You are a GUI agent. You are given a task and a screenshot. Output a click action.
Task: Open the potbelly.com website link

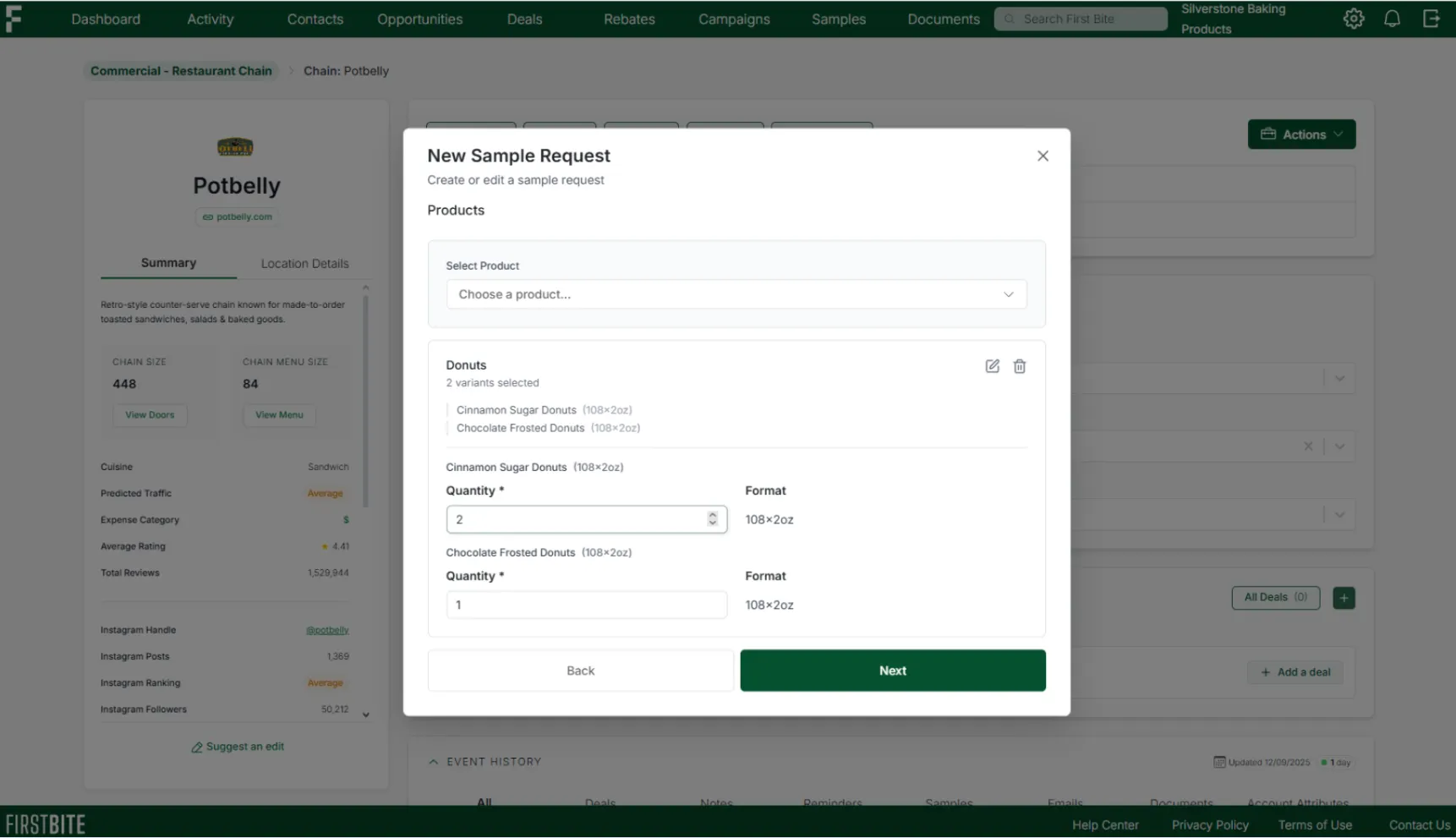click(x=237, y=216)
